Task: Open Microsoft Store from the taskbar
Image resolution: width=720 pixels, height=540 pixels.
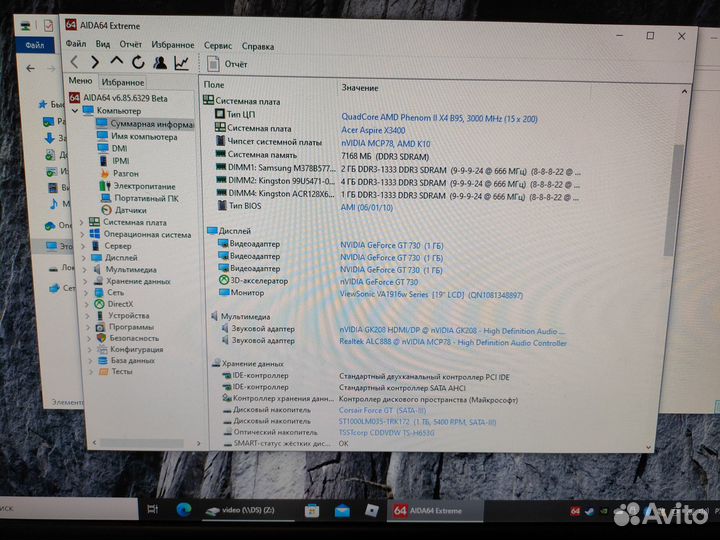Action: click(312, 511)
